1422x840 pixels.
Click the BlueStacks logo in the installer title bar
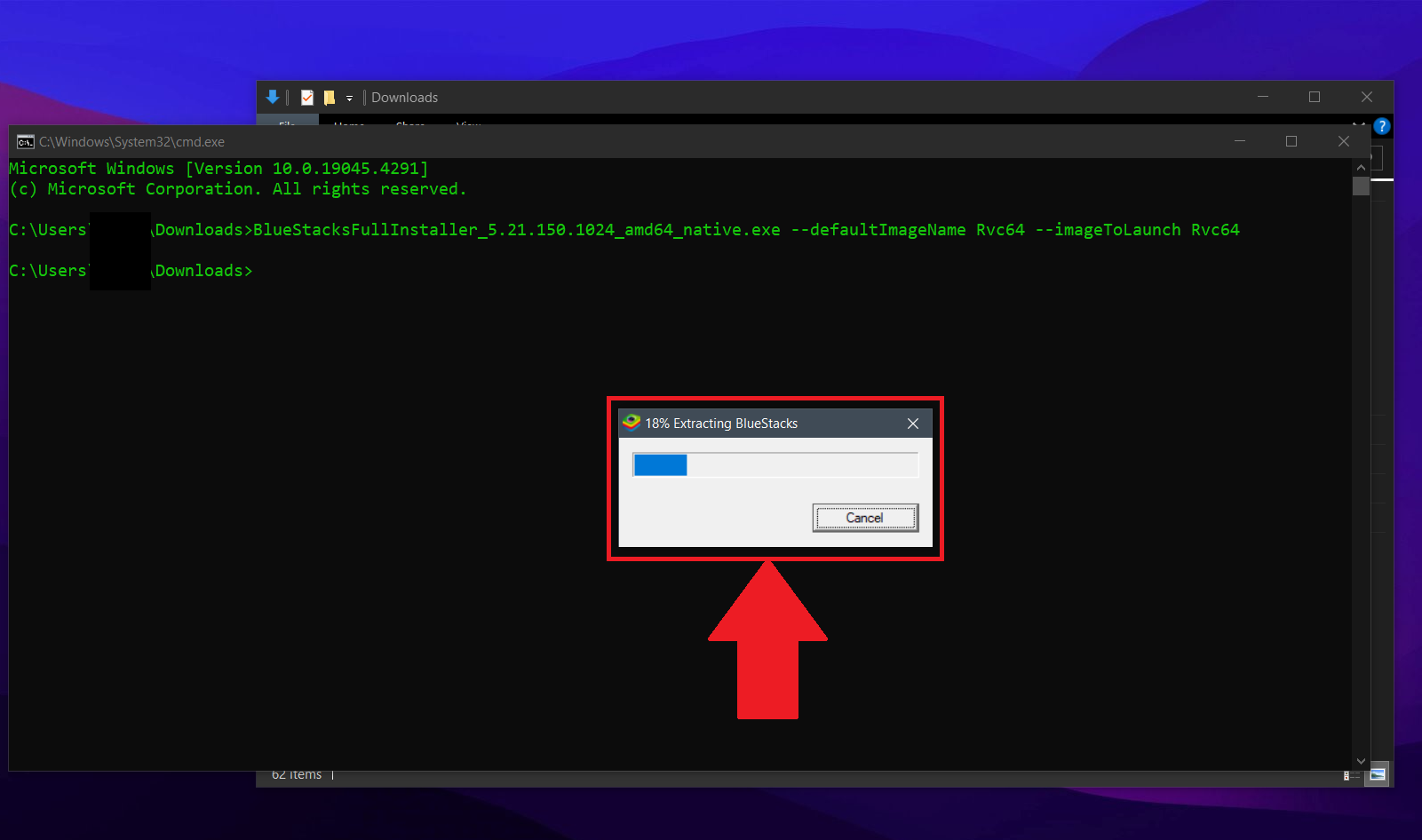pyautogui.click(x=632, y=423)
